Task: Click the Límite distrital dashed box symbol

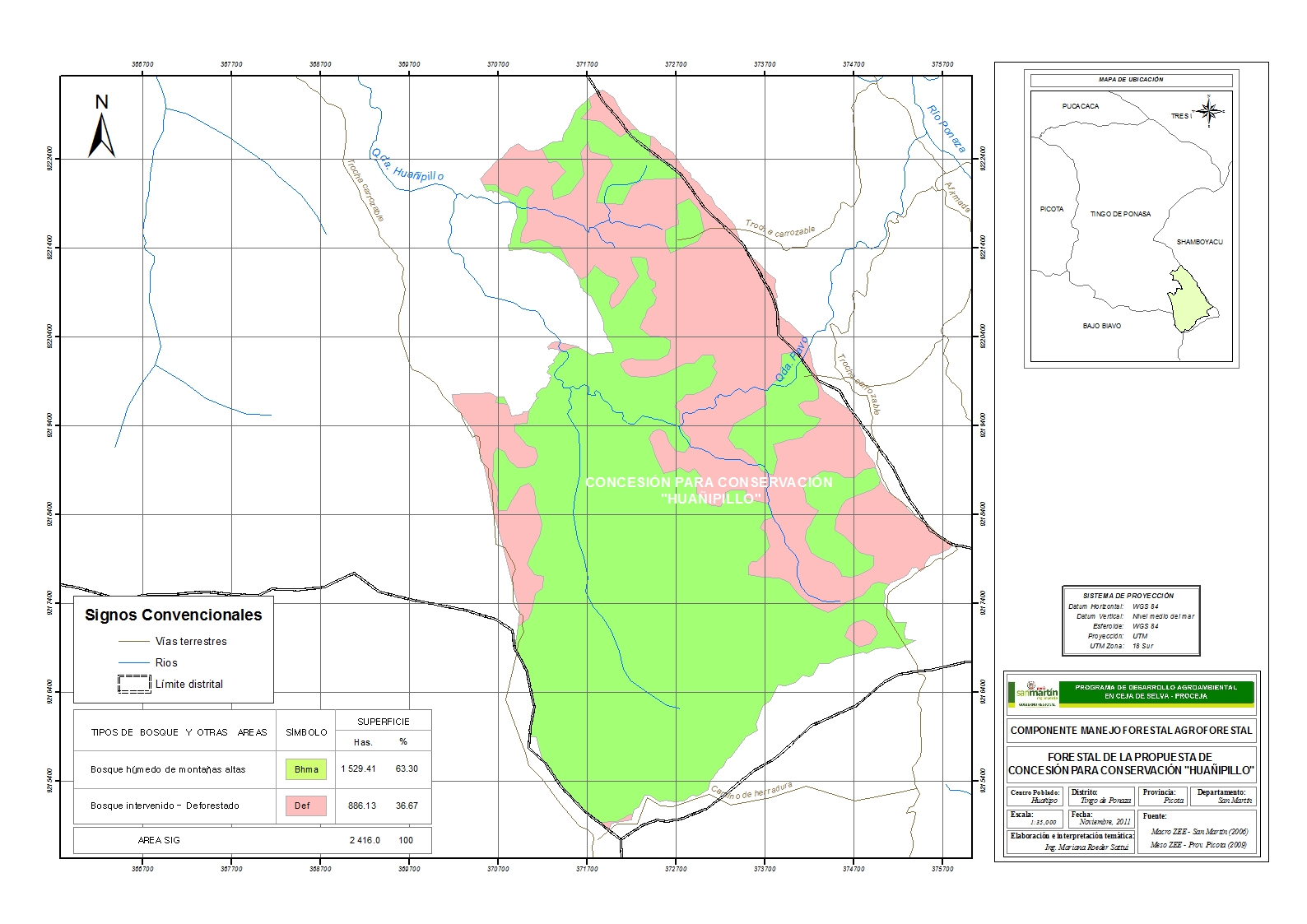Action: click(134, 684)
